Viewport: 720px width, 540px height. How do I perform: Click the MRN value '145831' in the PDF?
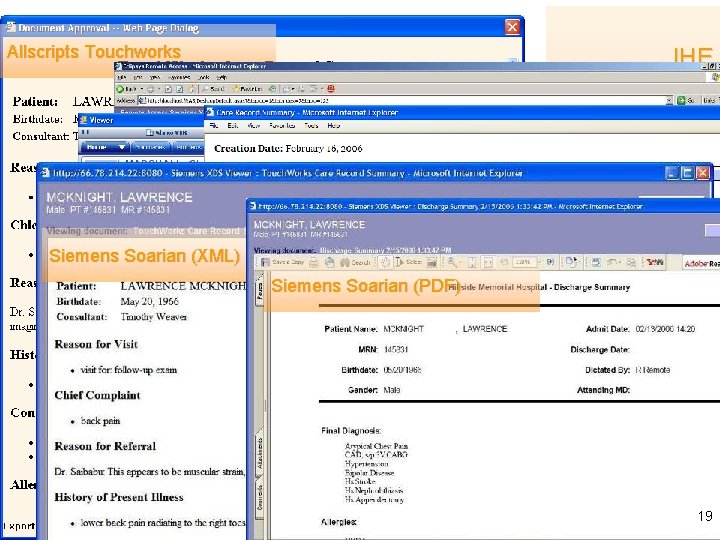395,349
